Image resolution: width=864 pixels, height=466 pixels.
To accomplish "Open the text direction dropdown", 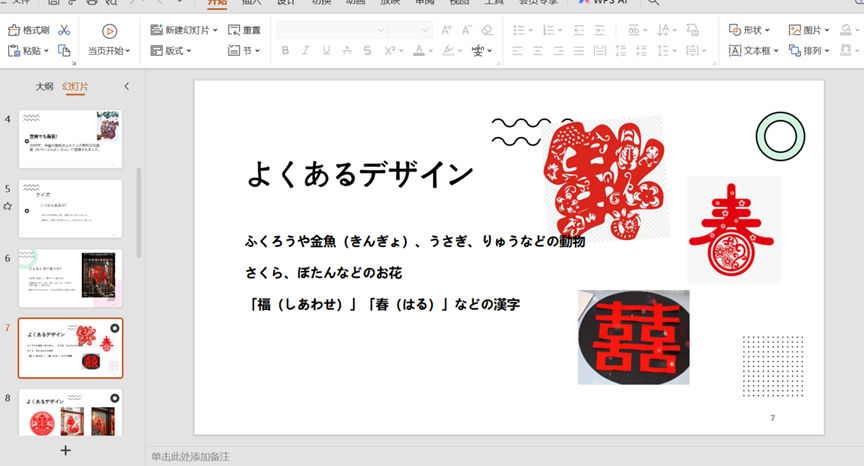I will tap(667, 30).
